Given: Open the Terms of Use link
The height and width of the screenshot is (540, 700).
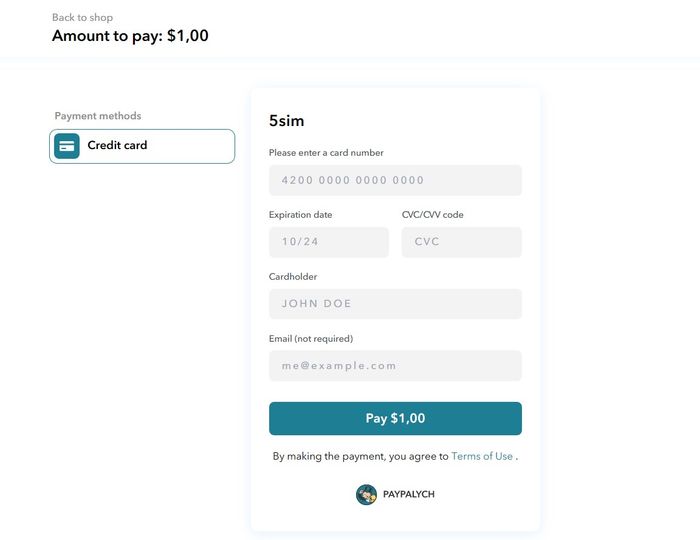Looking at the screenshot, I should (x=482, y=456).
